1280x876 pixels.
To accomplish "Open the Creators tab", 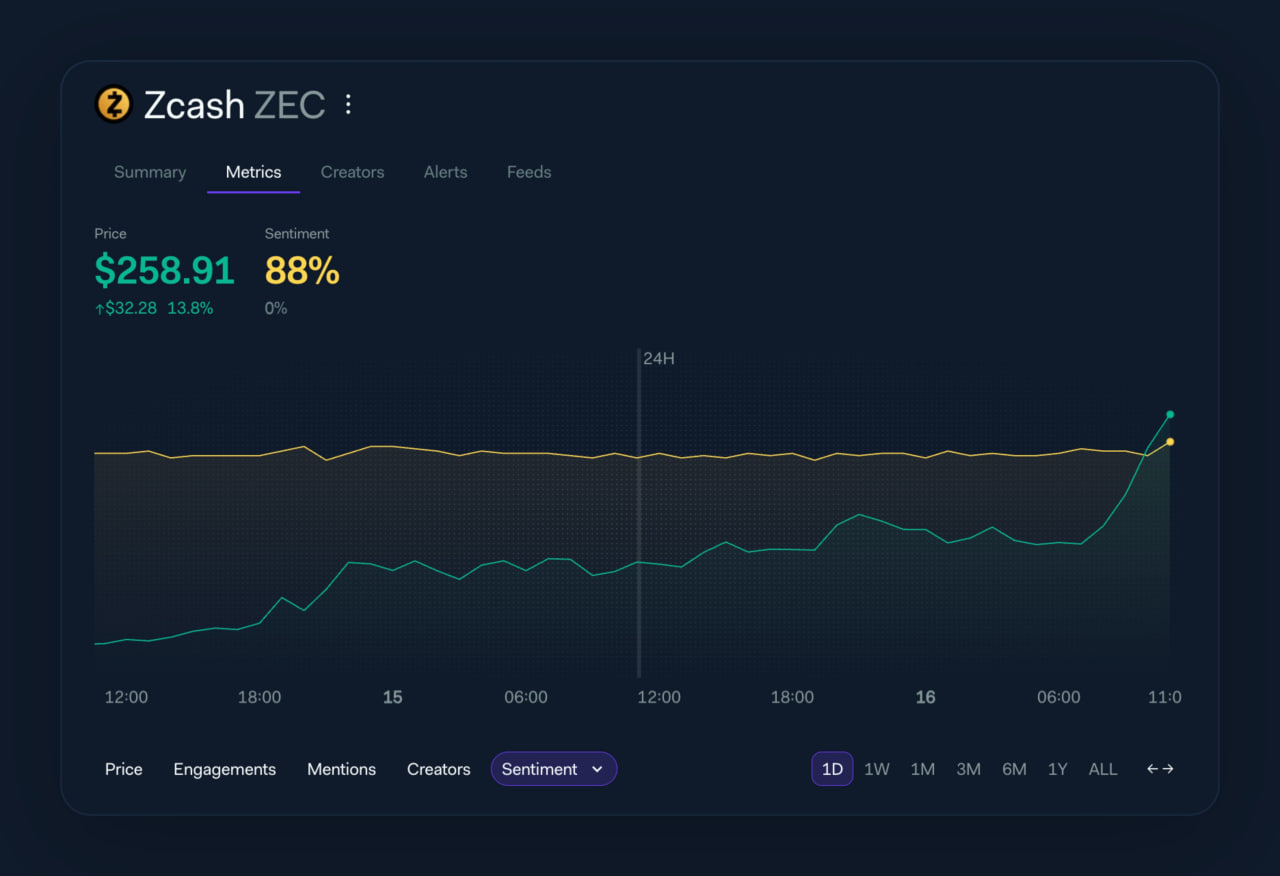I will tap(352, 172).
